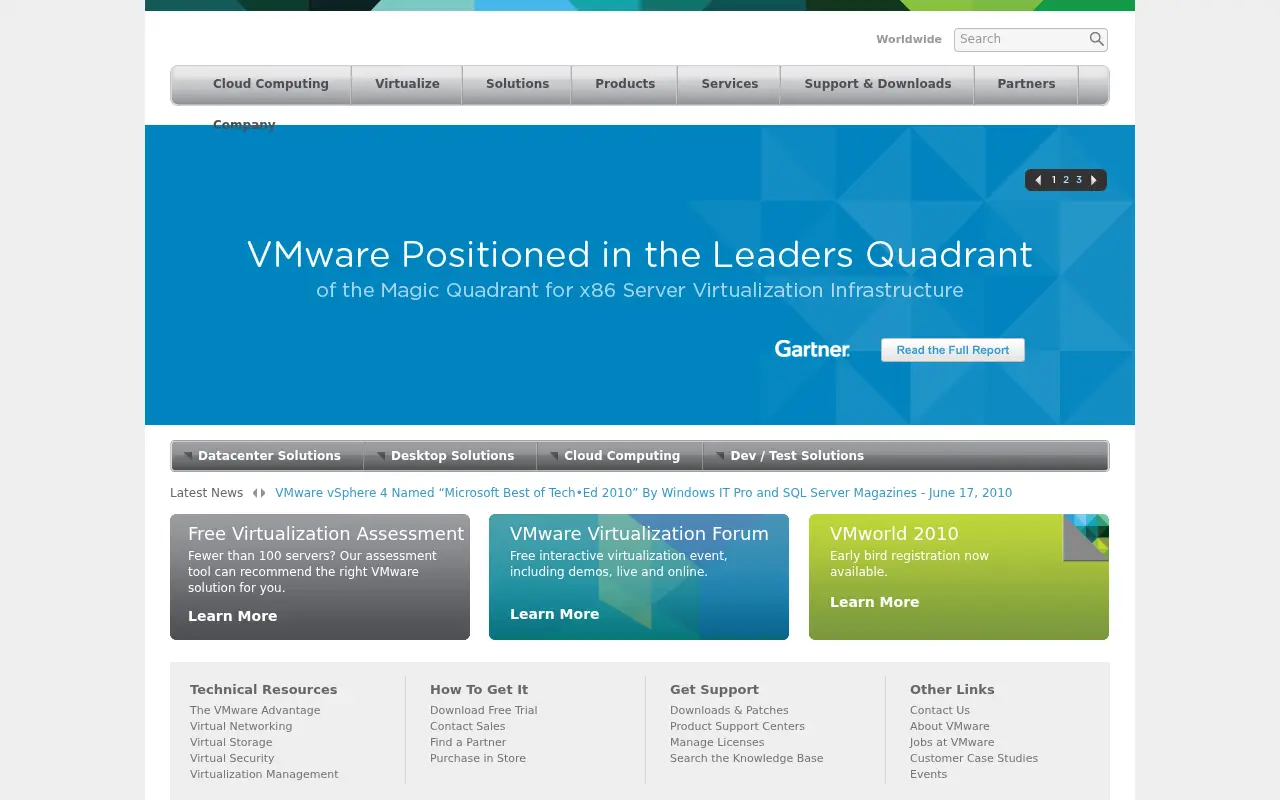This screenshot has height=800, width=1280.
Task: Jump to banner slide 2
Action: click(x=1066, y=180)
